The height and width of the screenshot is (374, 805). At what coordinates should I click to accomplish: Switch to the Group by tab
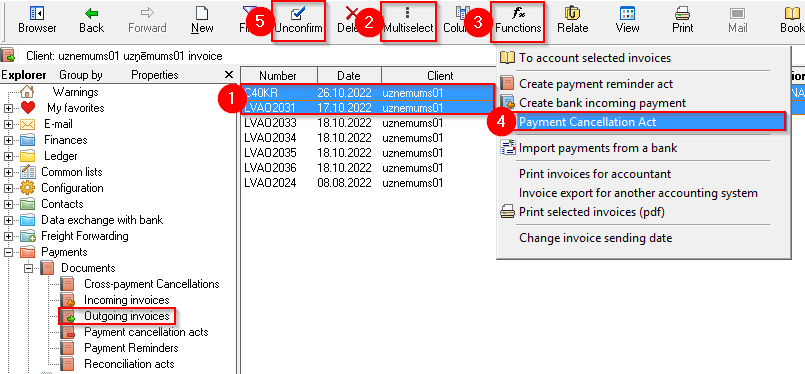click(x=81, y=75)
